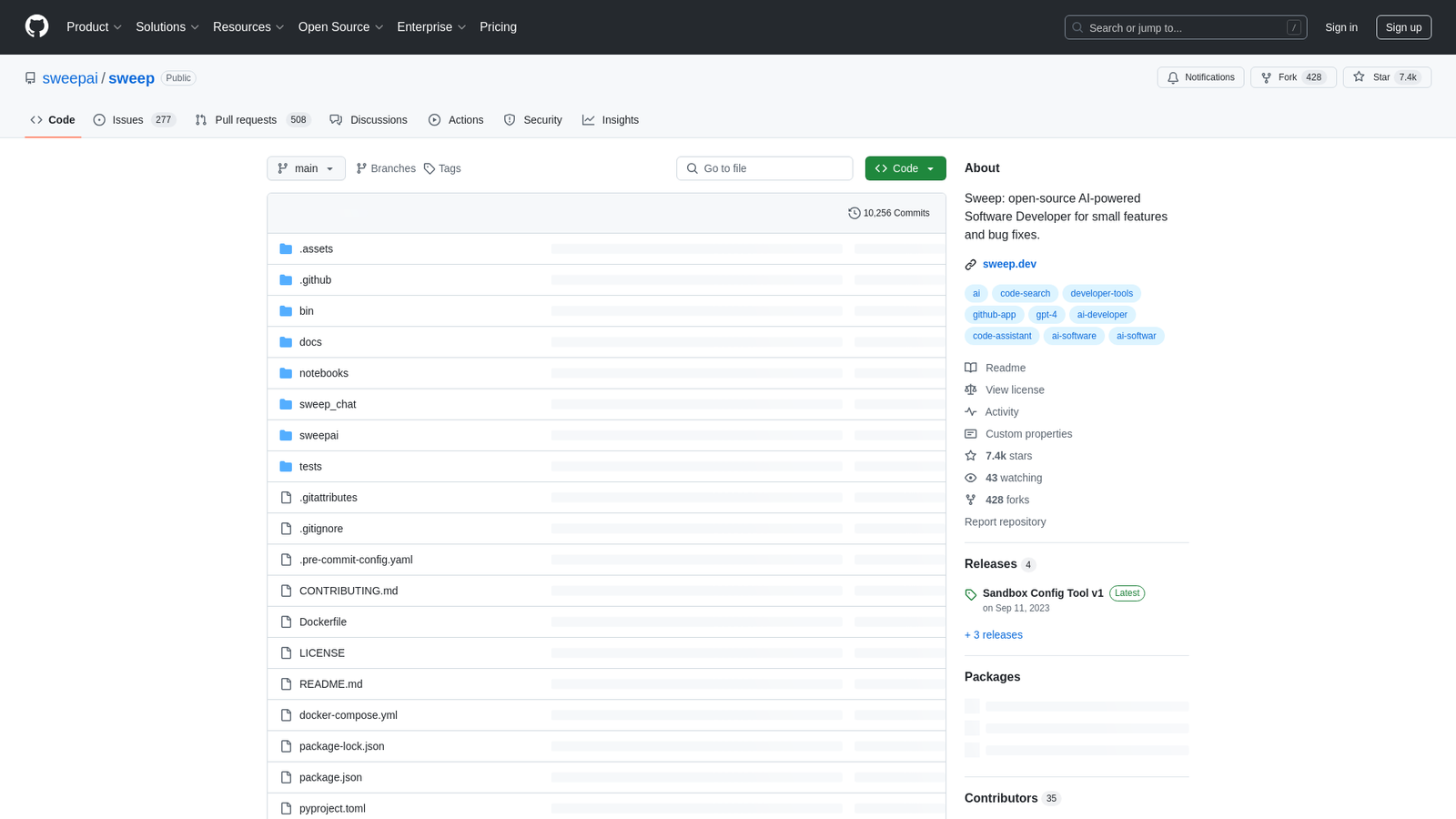Open the green Code dropdown button

[x=905, y=168]
